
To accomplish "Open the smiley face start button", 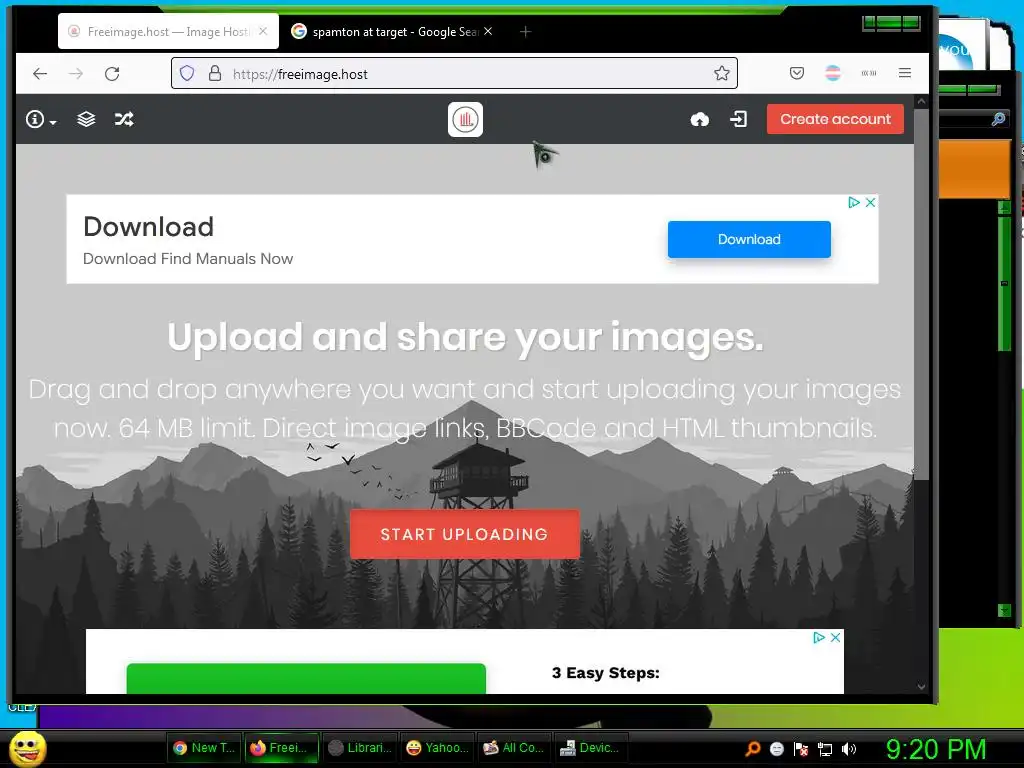I will click(x=28, y=748).
